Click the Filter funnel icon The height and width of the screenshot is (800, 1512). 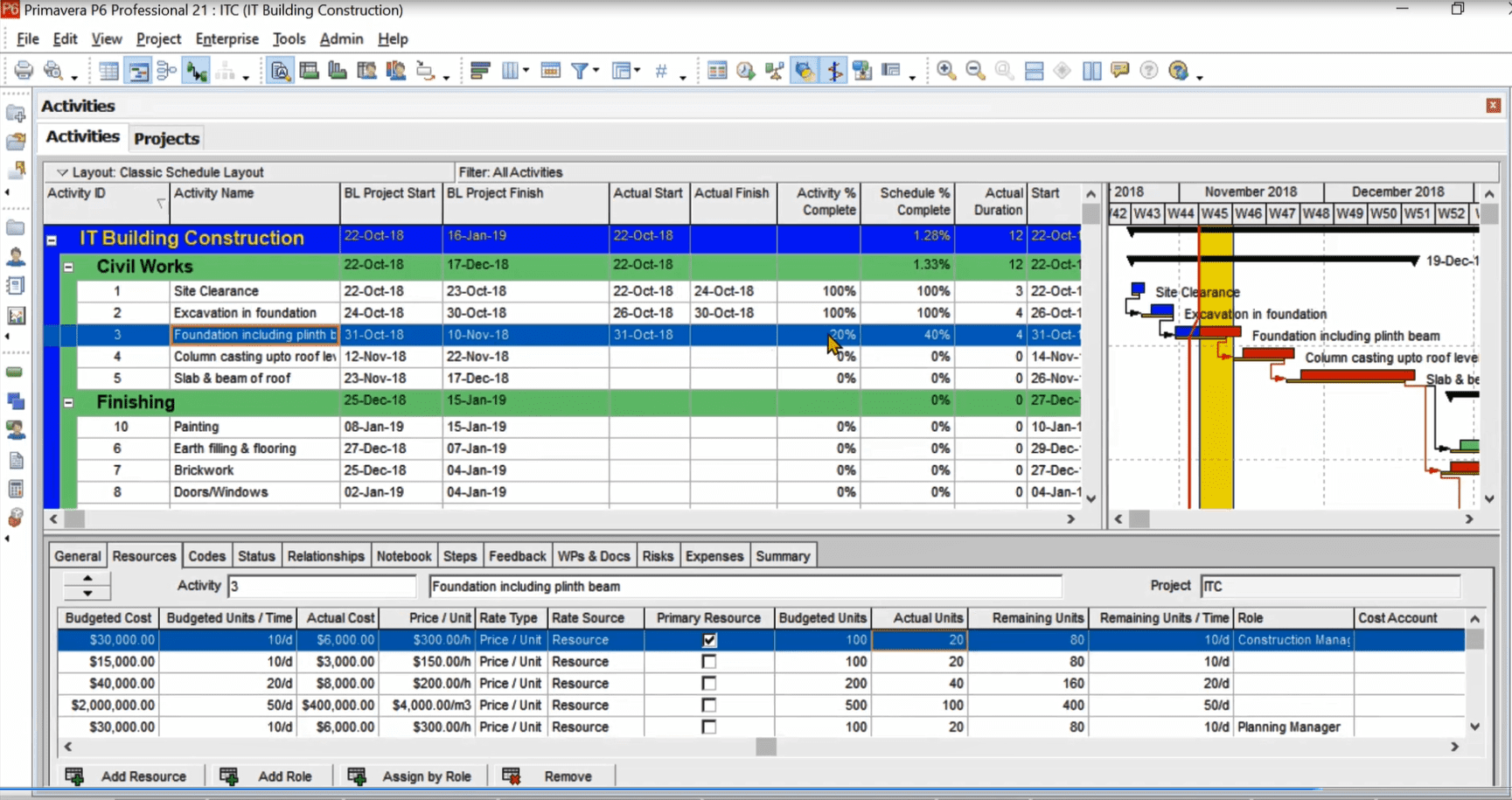[579, 71]
